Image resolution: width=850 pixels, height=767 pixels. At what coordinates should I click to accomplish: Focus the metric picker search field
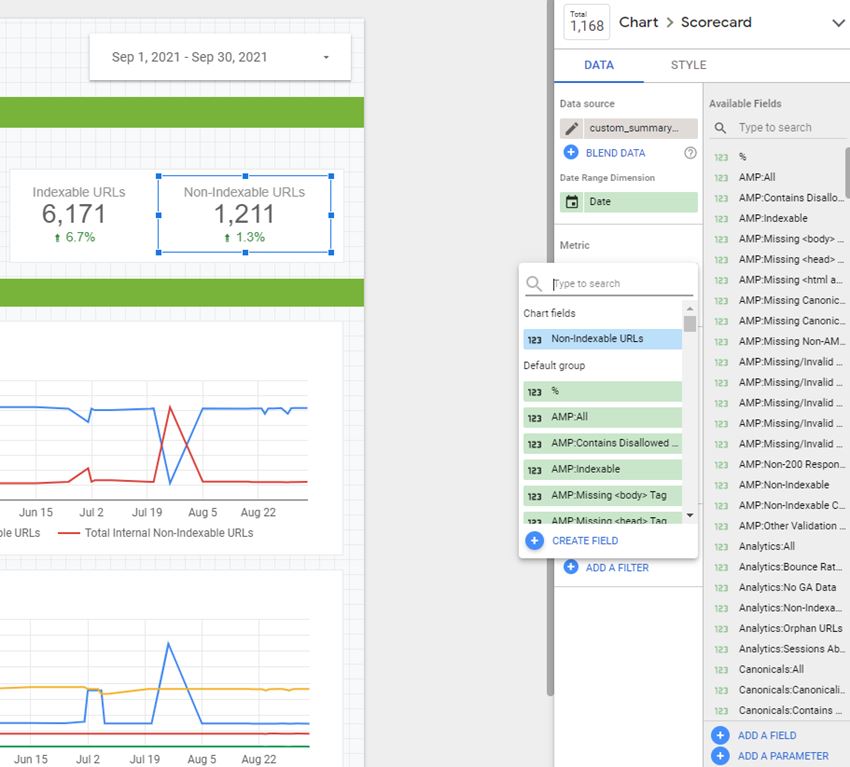pos(622,283)
